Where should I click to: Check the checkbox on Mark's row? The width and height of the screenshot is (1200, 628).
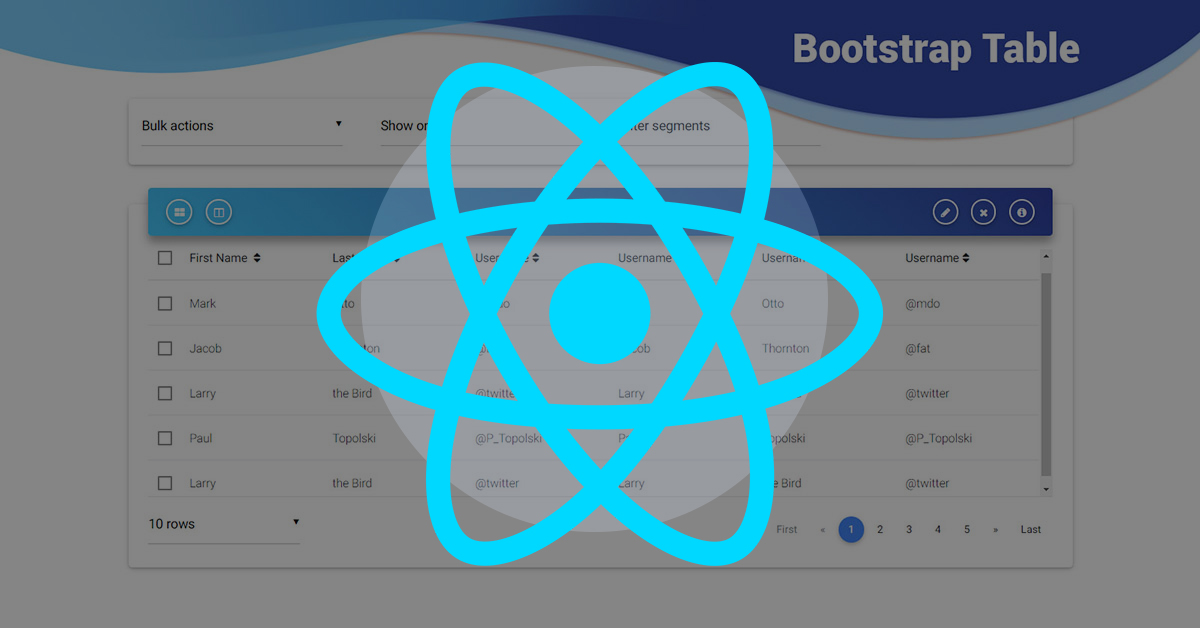tap(164, 303)
